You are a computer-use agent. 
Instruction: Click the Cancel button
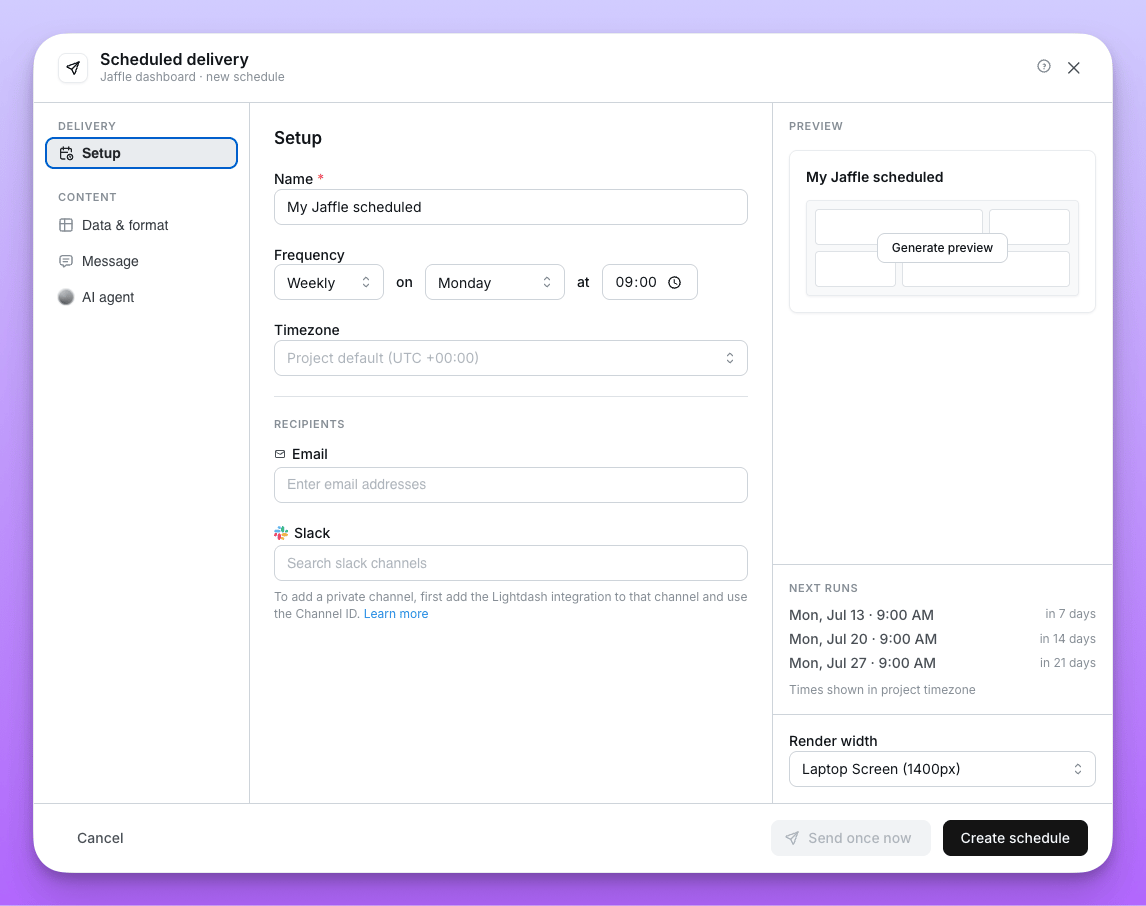click(x=100, y=838)
